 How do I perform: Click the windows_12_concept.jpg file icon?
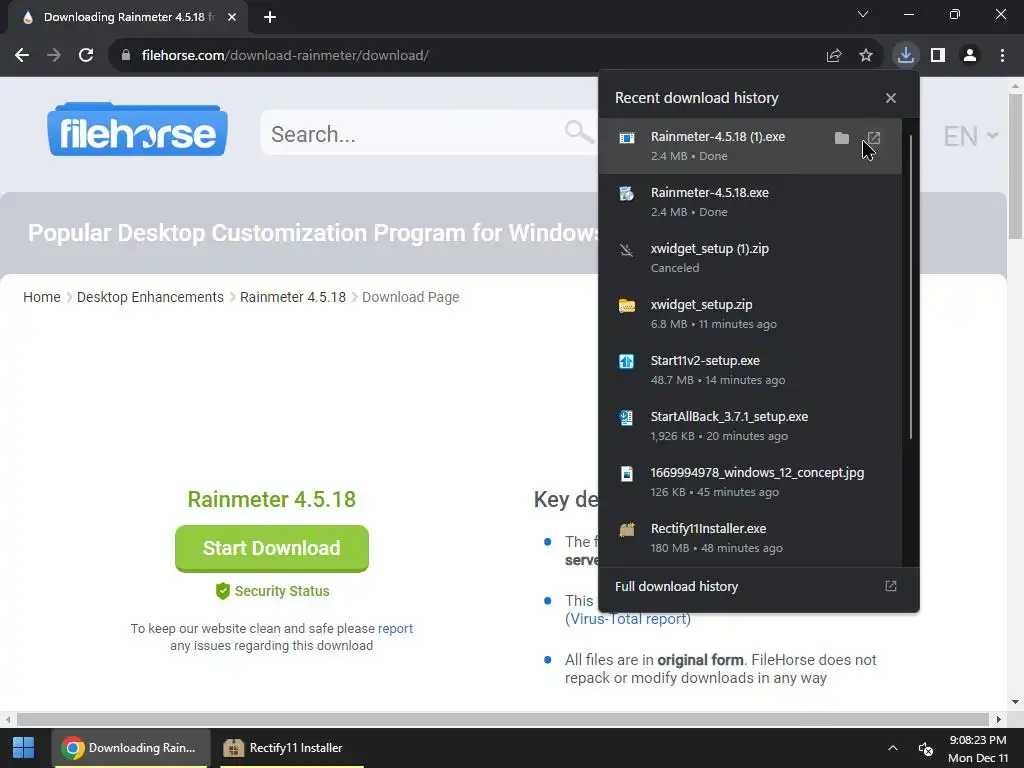pos(626,473)
